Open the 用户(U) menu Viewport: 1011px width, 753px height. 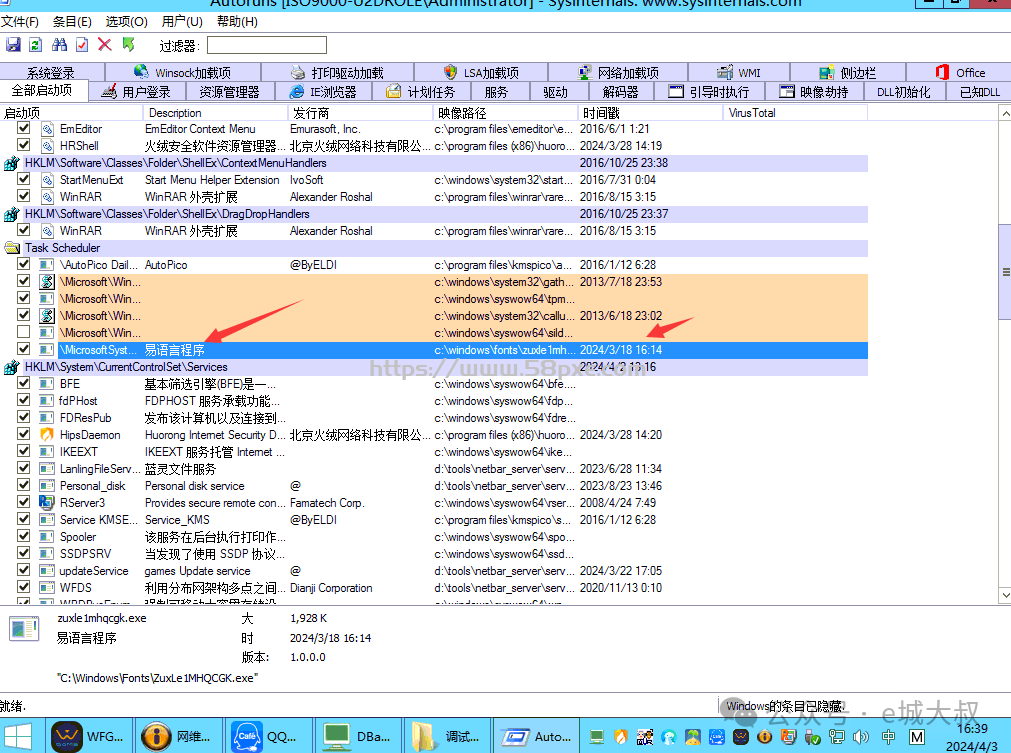coord(182,21)
